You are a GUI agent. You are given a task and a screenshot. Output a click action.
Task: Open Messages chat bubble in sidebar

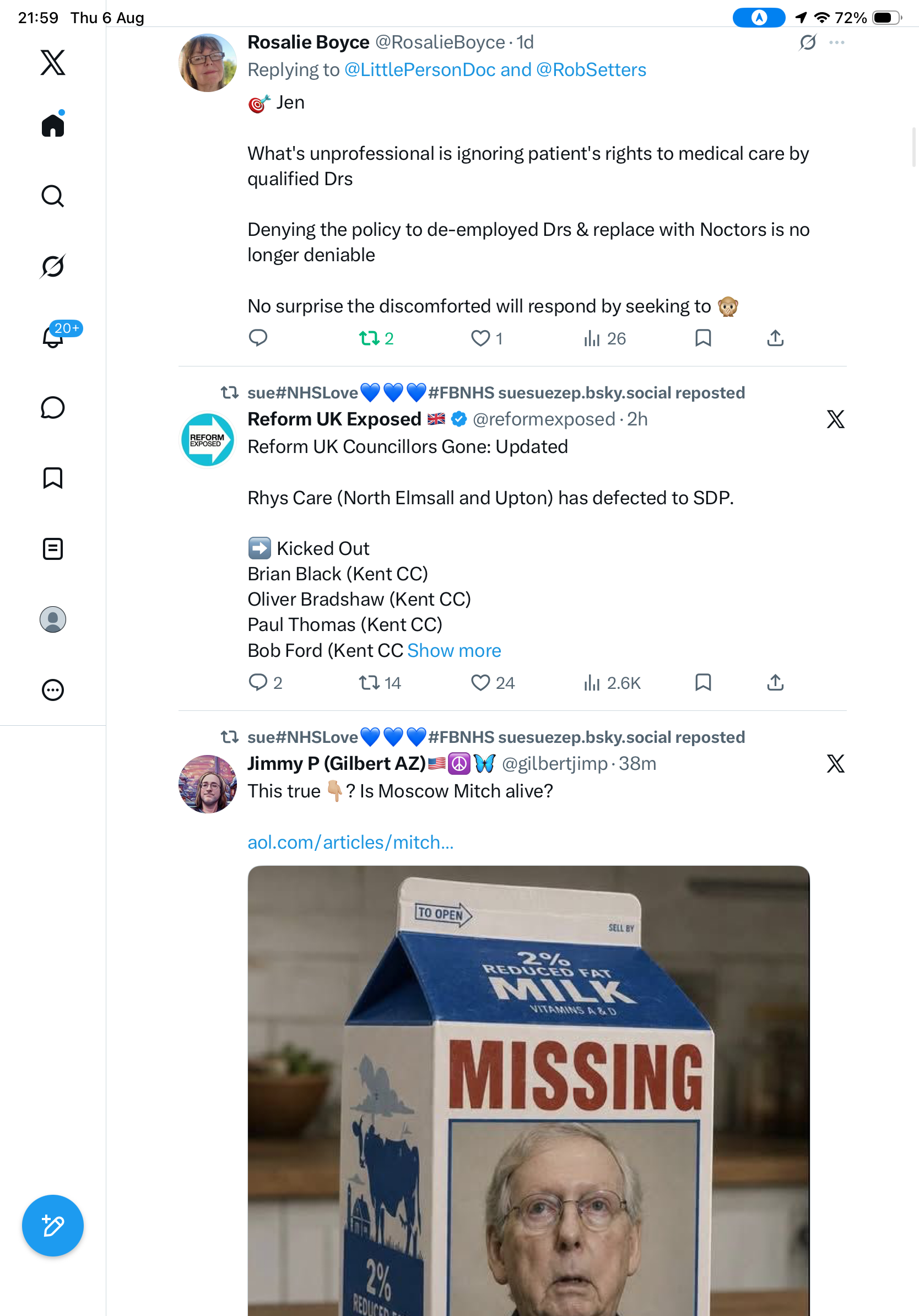coord(53,407)
